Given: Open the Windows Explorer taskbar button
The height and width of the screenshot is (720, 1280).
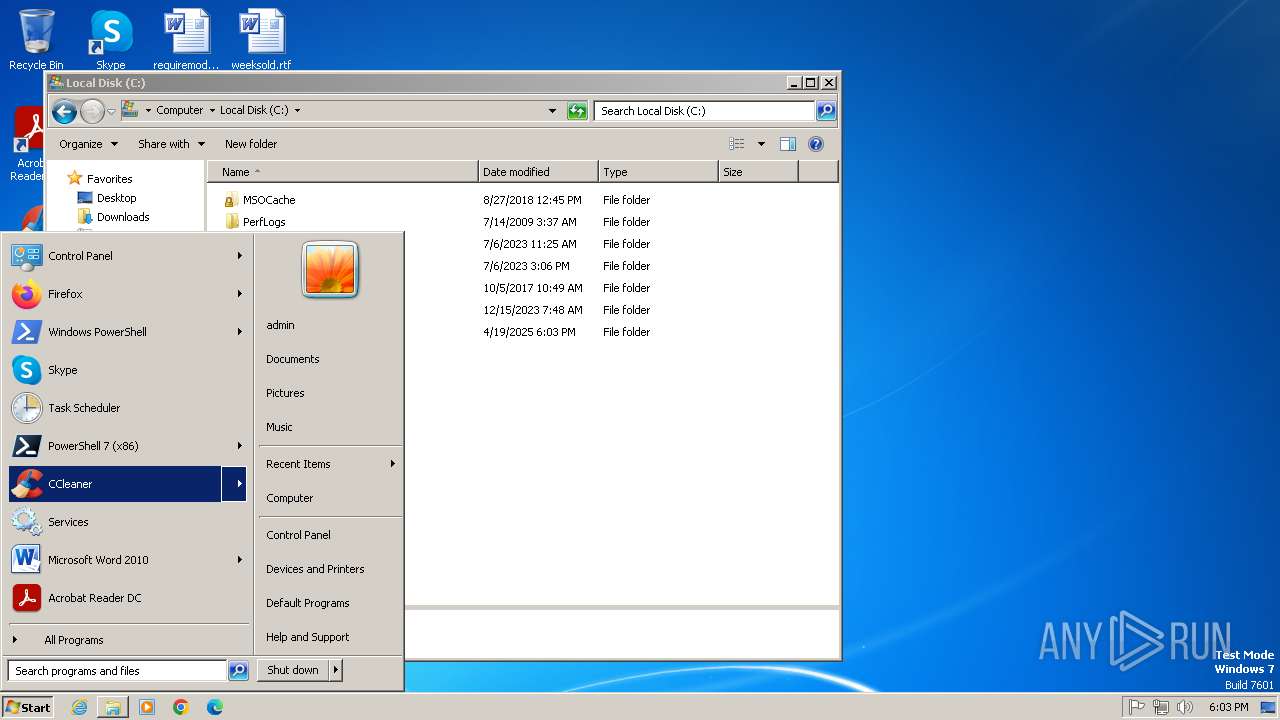Looking at the screenshot, I should click(x=113, y=707).
